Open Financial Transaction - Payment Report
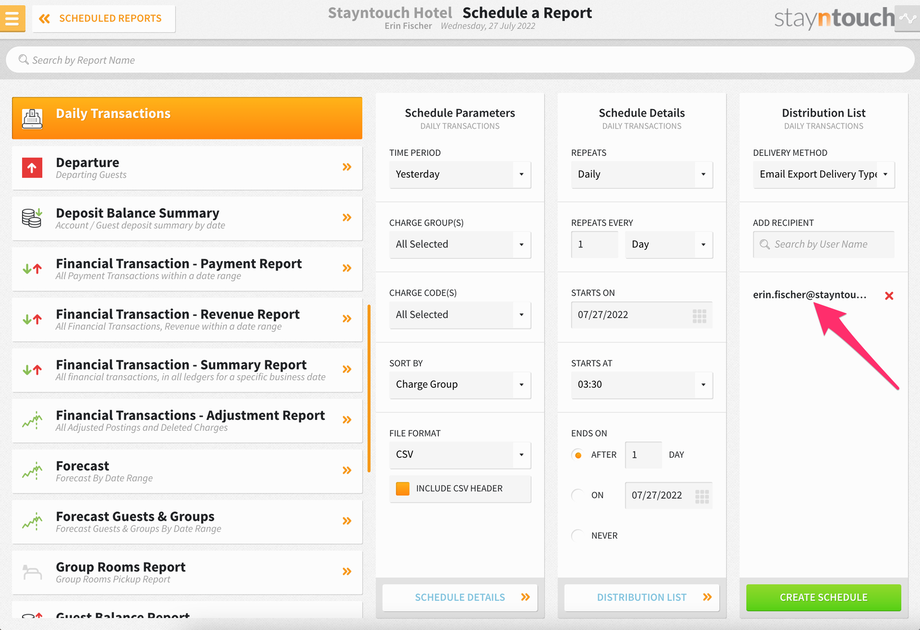This screenshot has height=630, width=920. [187, 269]
